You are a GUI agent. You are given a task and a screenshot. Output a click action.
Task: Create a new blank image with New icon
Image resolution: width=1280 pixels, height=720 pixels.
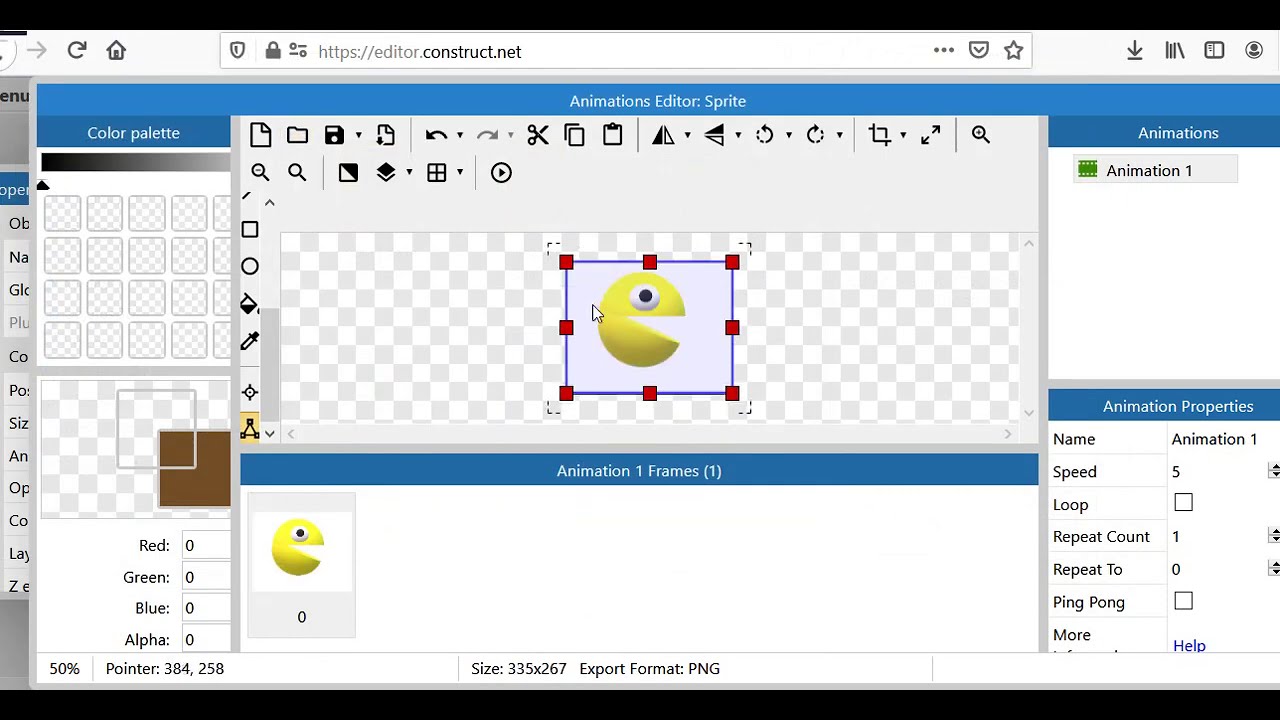pyautogui.click(x=260, y=135)
